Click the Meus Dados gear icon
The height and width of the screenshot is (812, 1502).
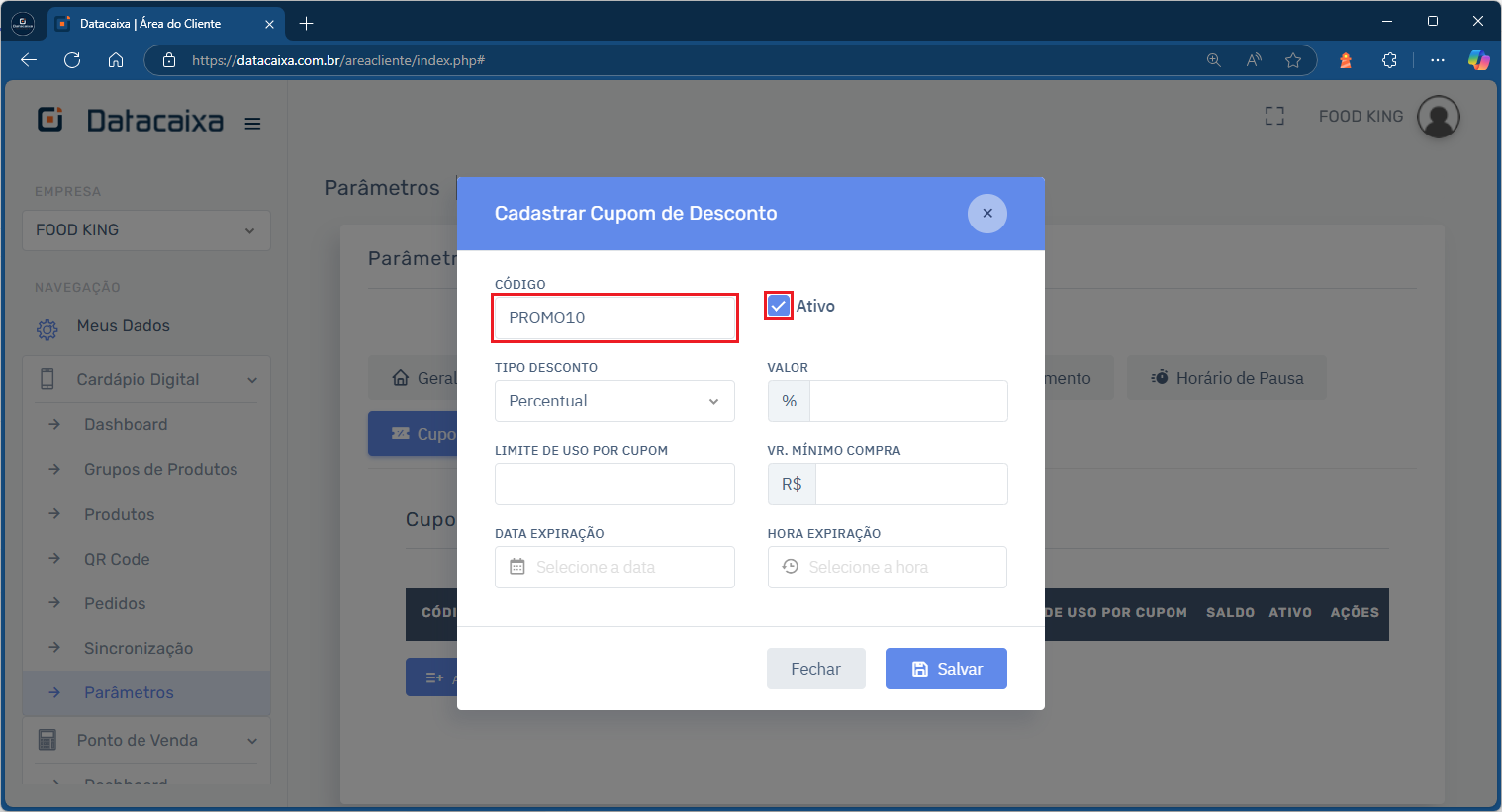47,329
